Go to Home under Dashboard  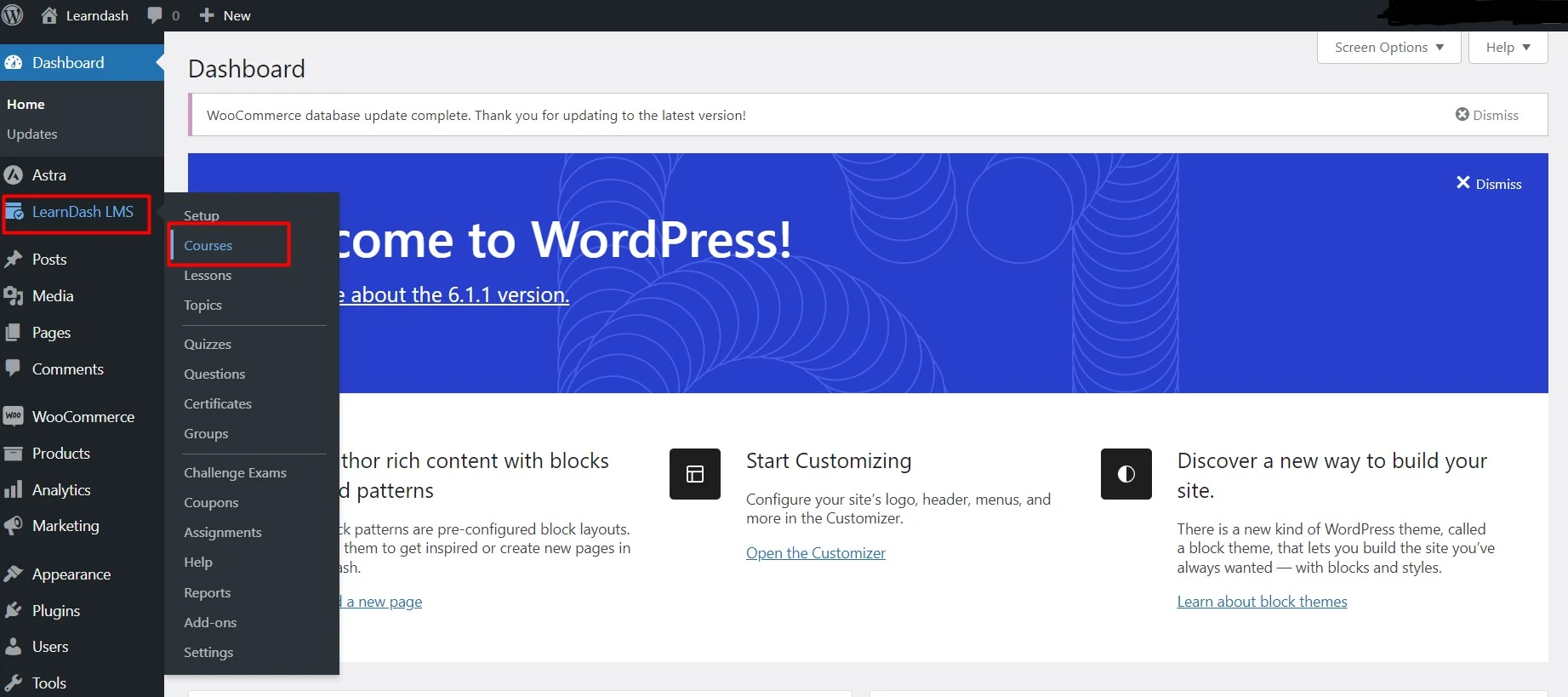point(26,104)
